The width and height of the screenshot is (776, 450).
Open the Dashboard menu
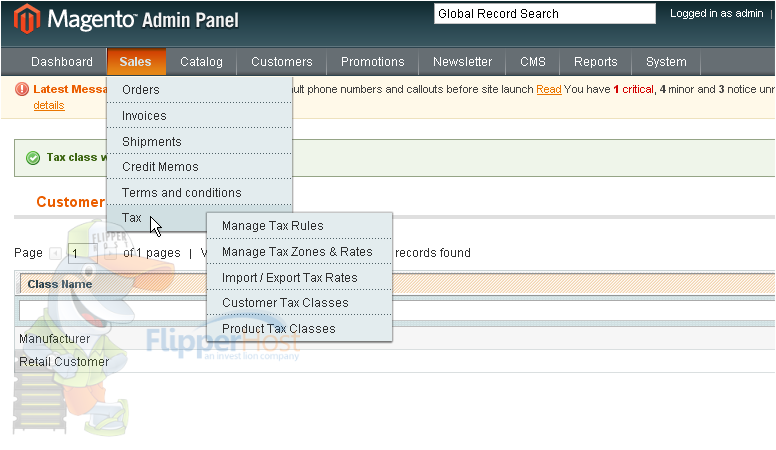point(62,62)
